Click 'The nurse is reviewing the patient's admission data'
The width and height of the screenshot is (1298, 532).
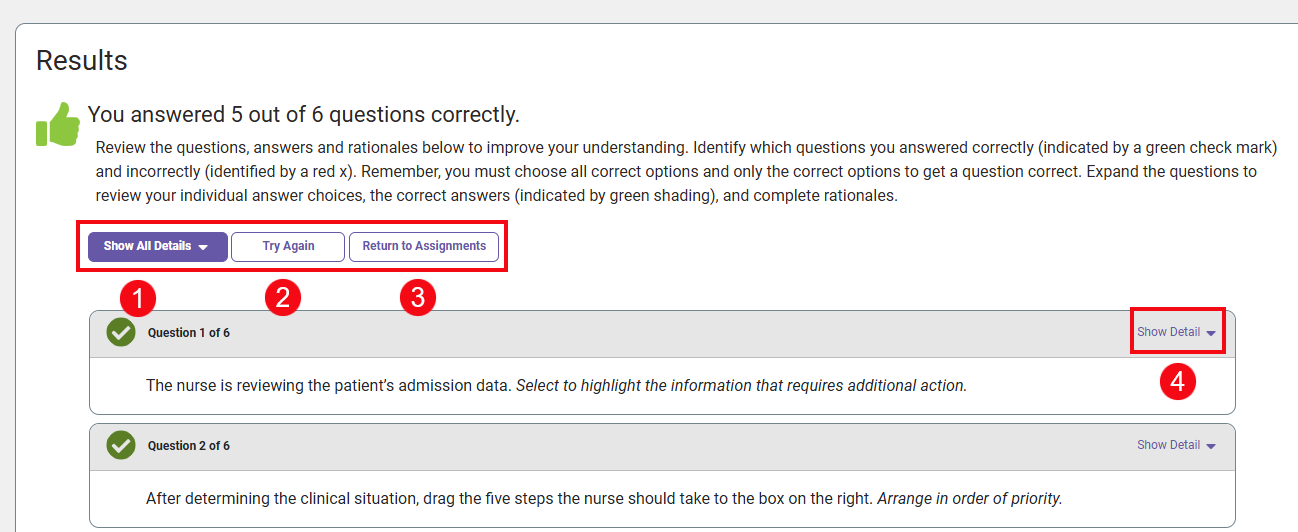[329, 385]
